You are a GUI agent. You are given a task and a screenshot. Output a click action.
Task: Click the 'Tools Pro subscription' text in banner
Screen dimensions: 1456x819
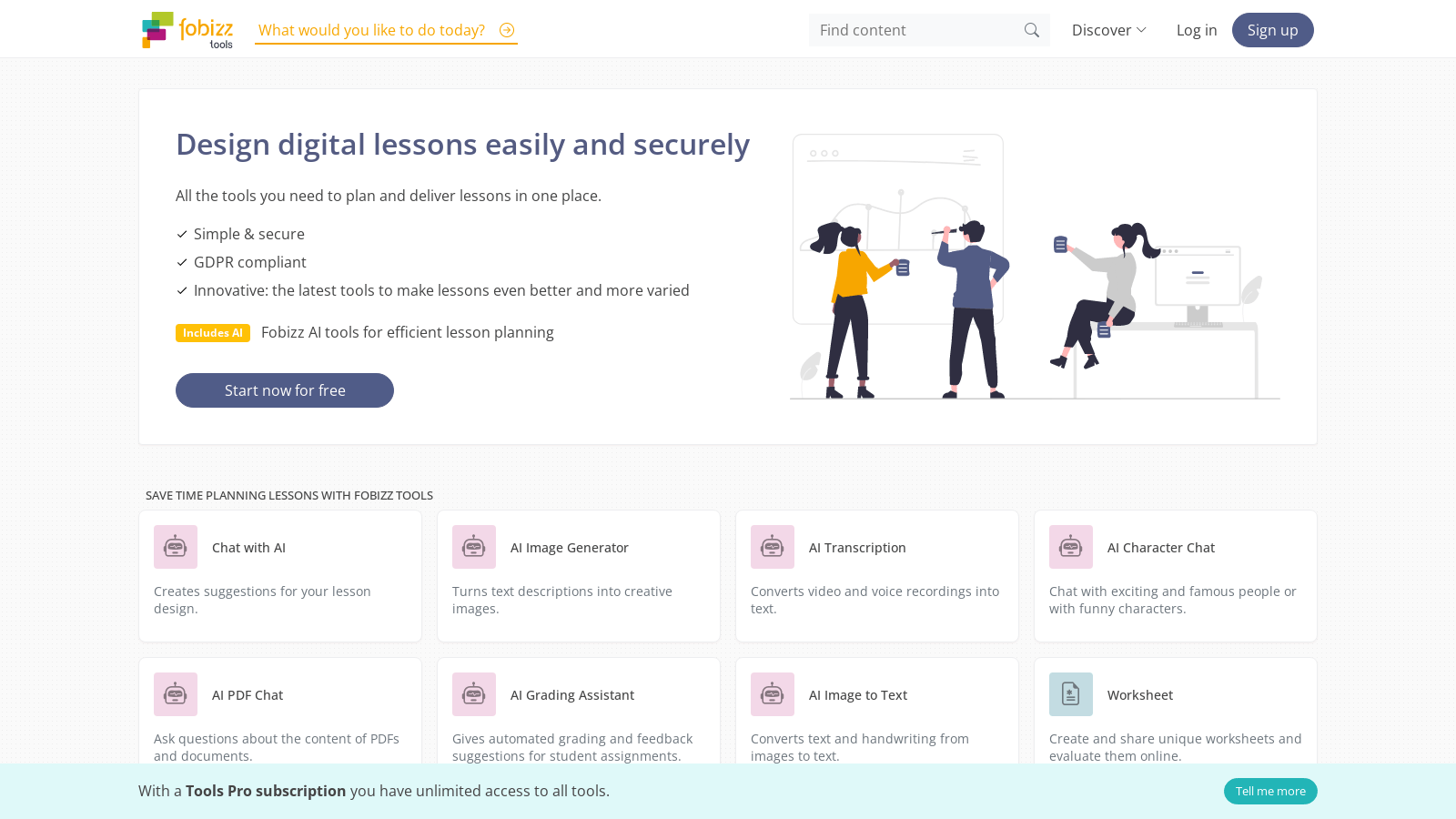pyautogui.click(x=266, y=791)
